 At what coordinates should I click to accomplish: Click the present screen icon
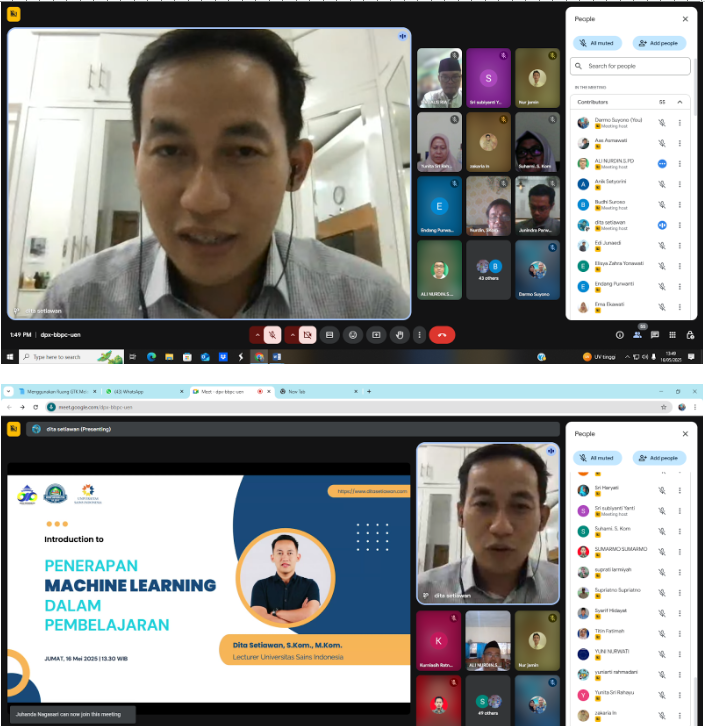click(x=375, y=335)
